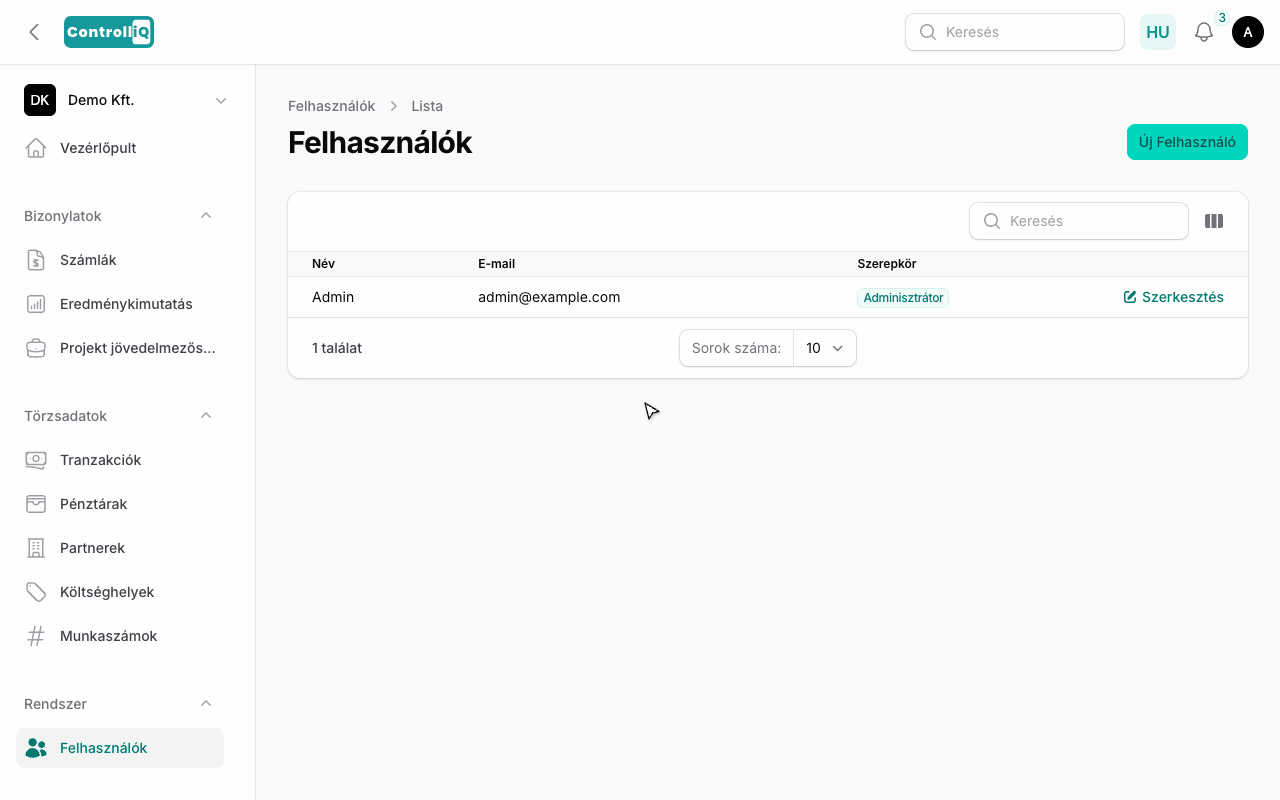Click the Eredménykimutatás chart icon
This screenshot has height=800, width=1280.
36,304
